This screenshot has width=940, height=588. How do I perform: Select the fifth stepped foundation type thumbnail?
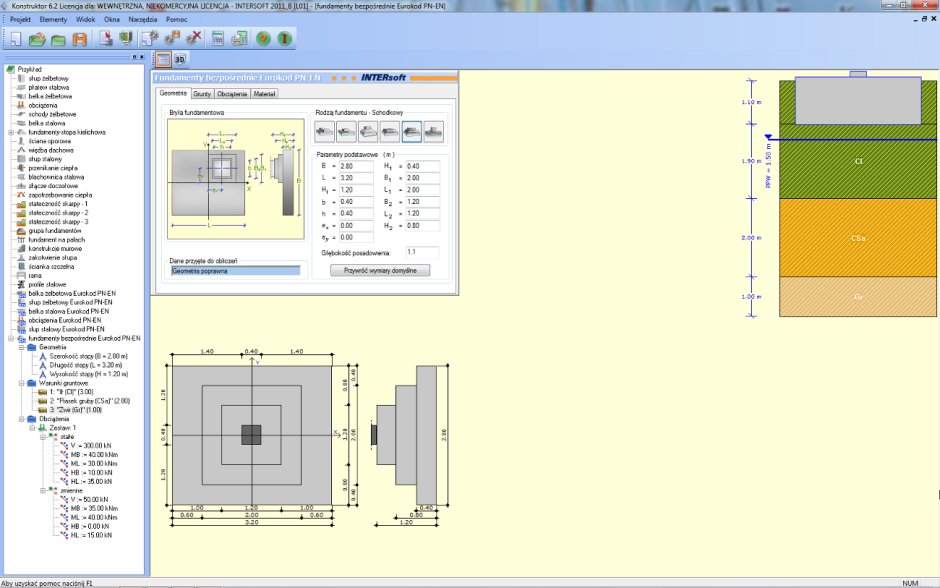point(410,131)
